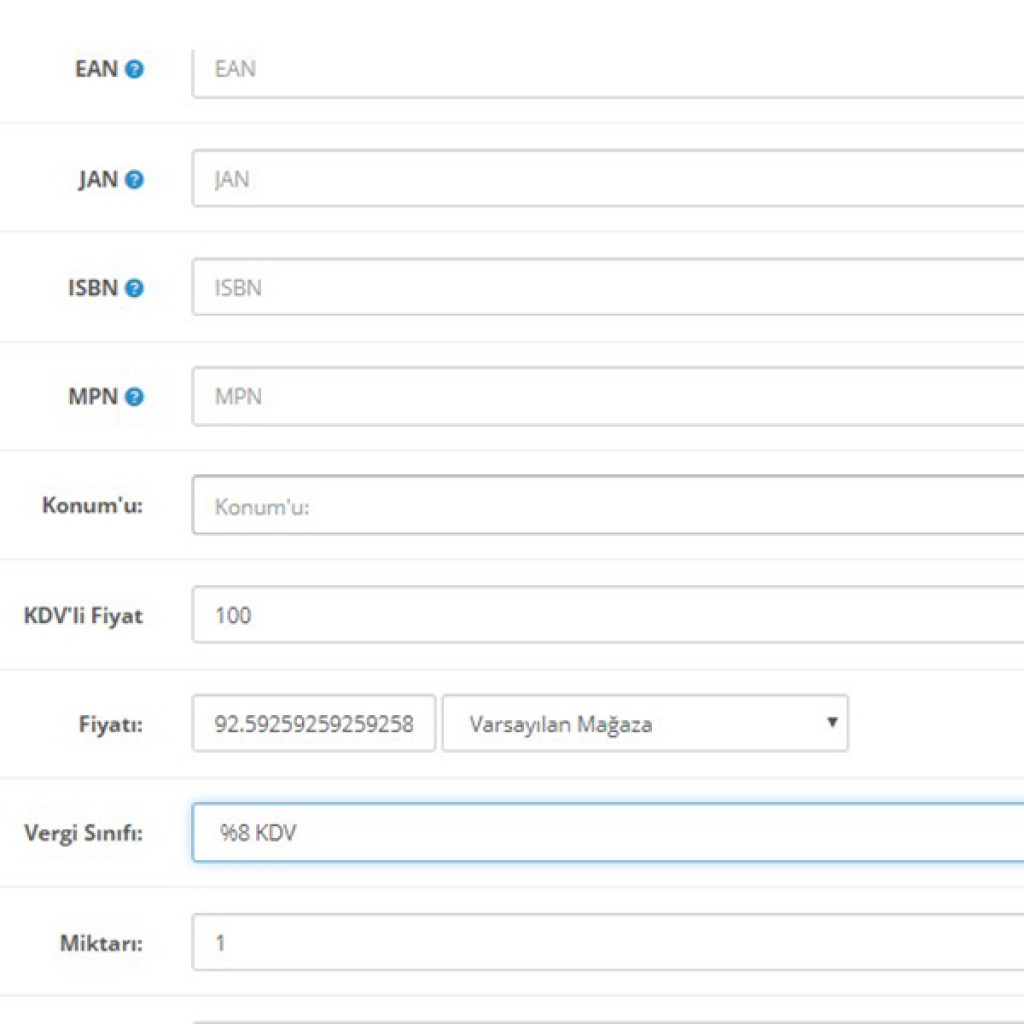This screenshot has height=1024, width=1024.
Task: Open the Varsayılan Mağaza store dropdown
Action: pos(645,724)
